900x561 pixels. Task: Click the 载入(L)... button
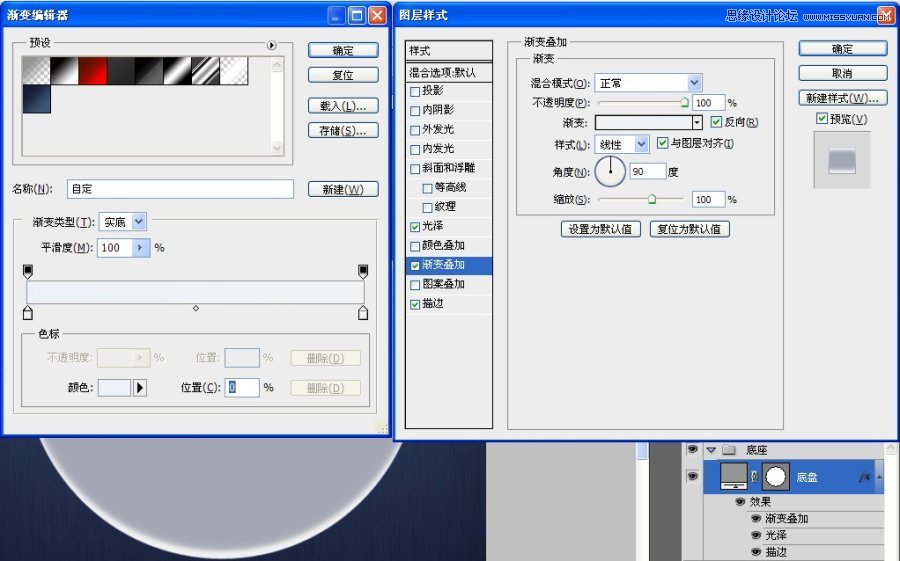click(343, 106)
